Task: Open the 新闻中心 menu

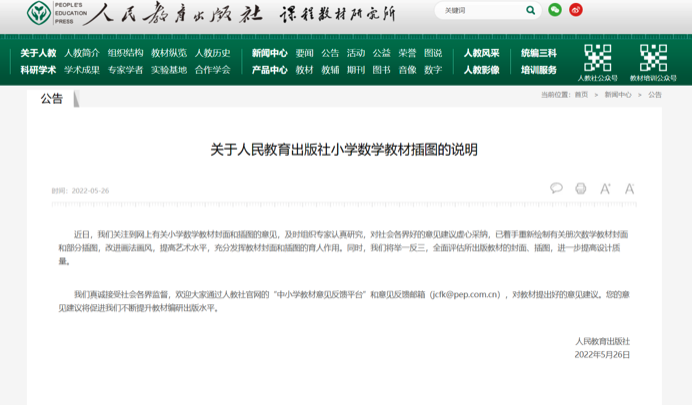Action: click(269, 53)
